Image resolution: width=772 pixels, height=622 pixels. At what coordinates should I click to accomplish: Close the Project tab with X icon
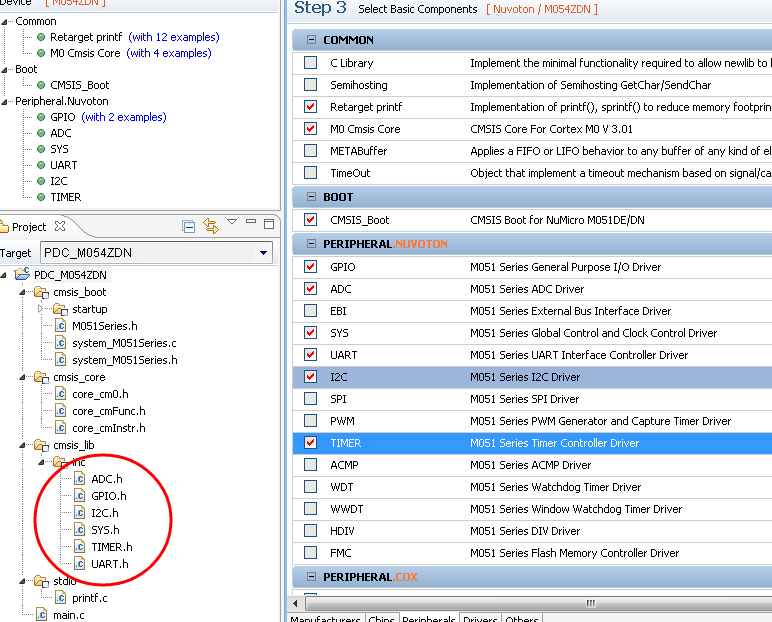tap(60, 226)
